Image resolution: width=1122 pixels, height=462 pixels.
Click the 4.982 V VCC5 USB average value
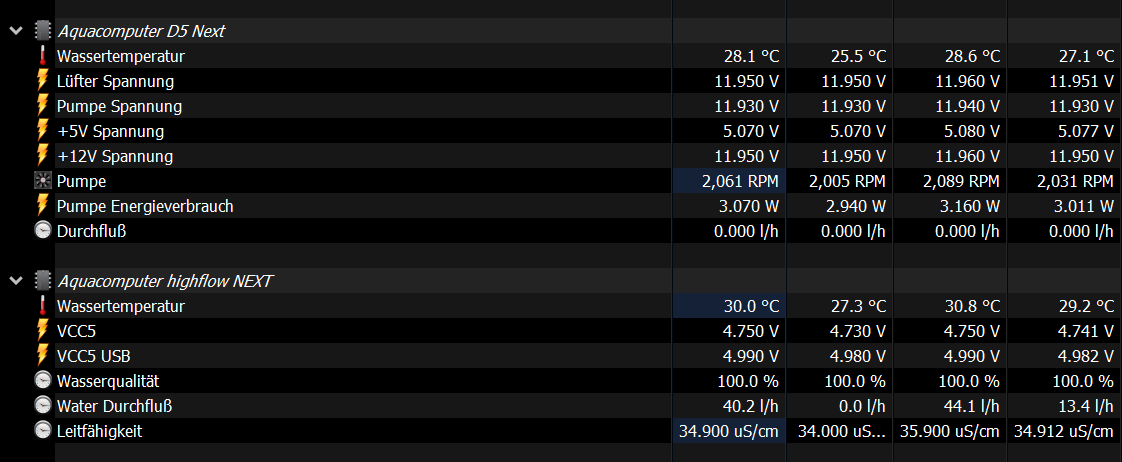click(1086, 357)
